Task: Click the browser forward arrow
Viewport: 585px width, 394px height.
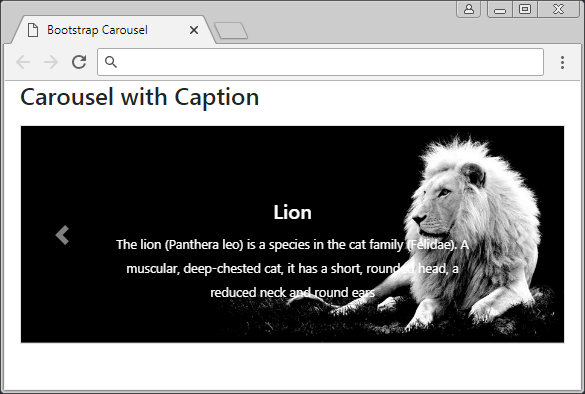Action: click(x=51, y=62)
